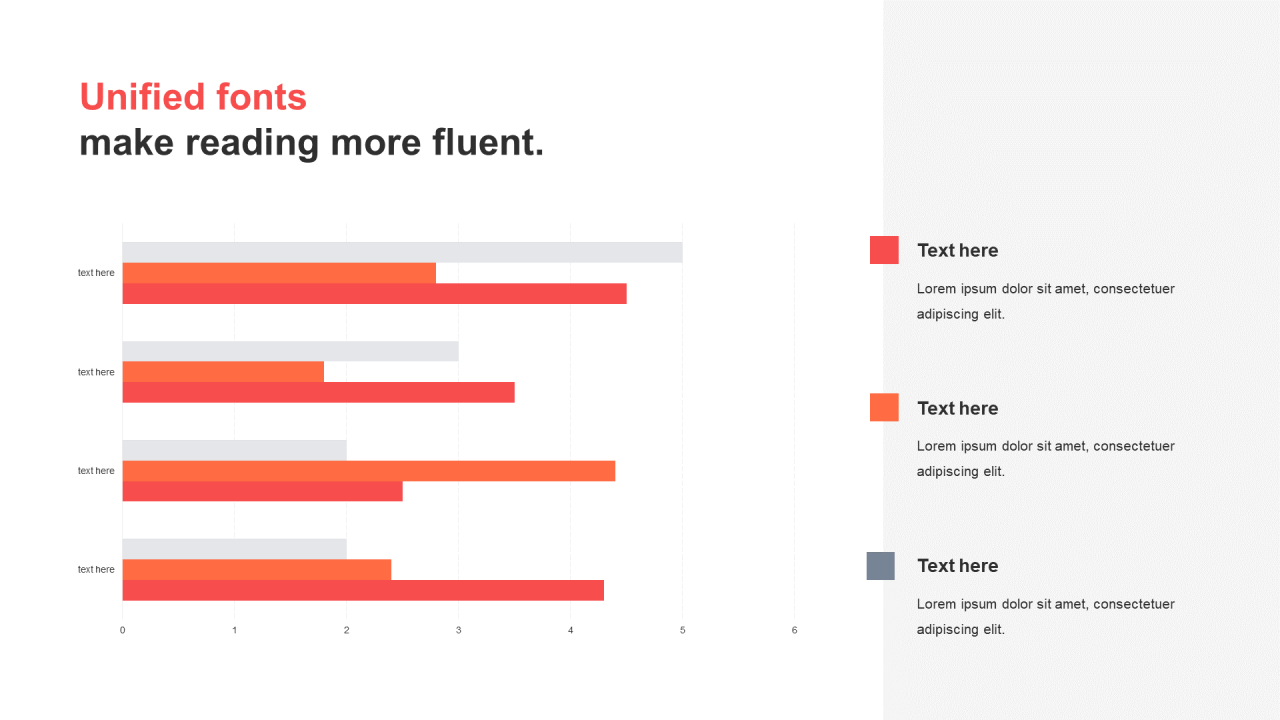Select the red "Unified fonts" title
This screenshot has height=720, width=1280.
[193, 97]
